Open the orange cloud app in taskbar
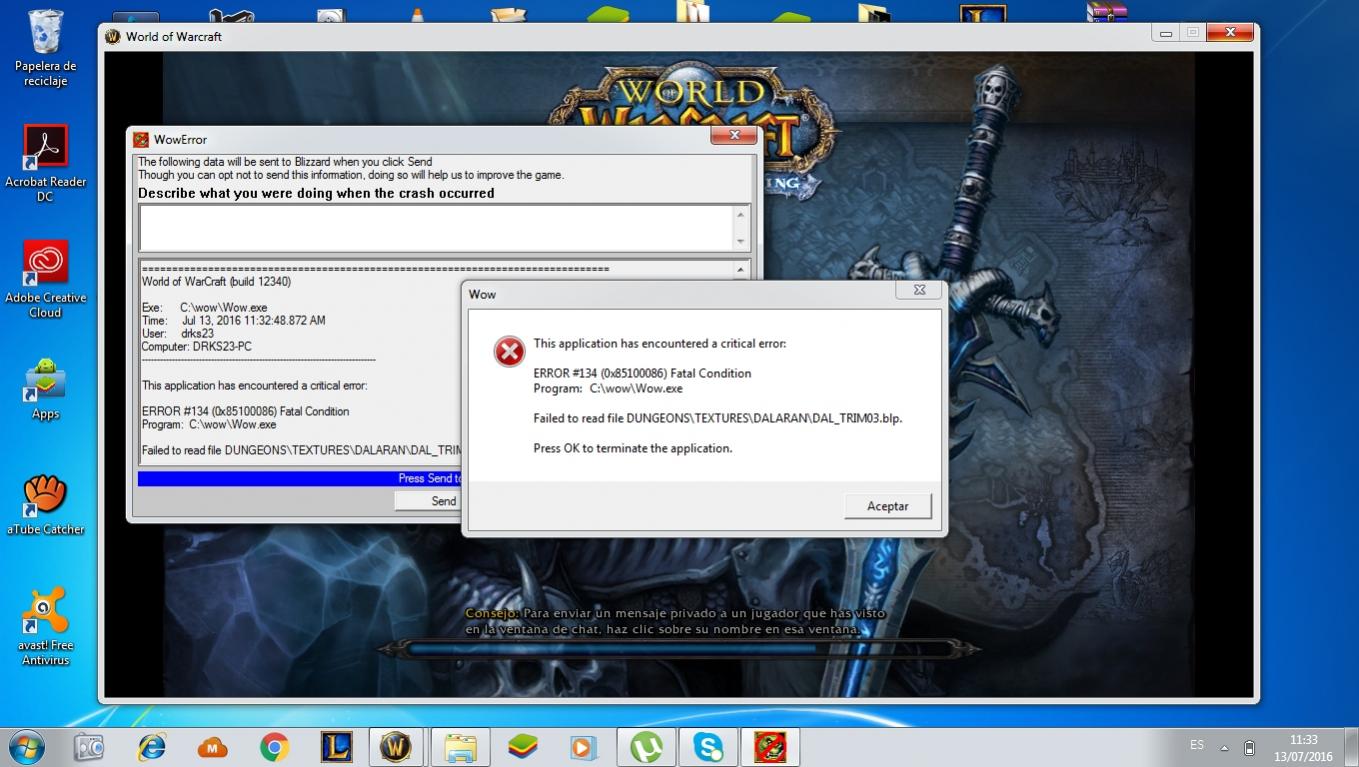The width and height of the screenshot is (1359, 767). click(213, 747)
